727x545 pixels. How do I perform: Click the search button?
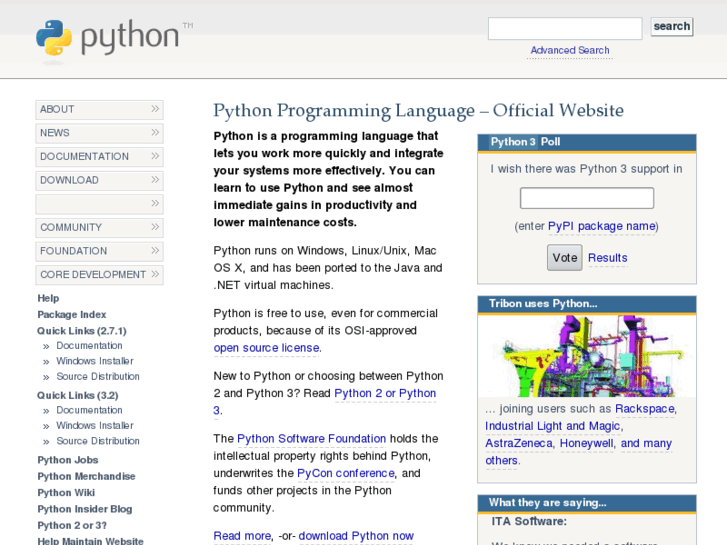(x=672, y=26)
